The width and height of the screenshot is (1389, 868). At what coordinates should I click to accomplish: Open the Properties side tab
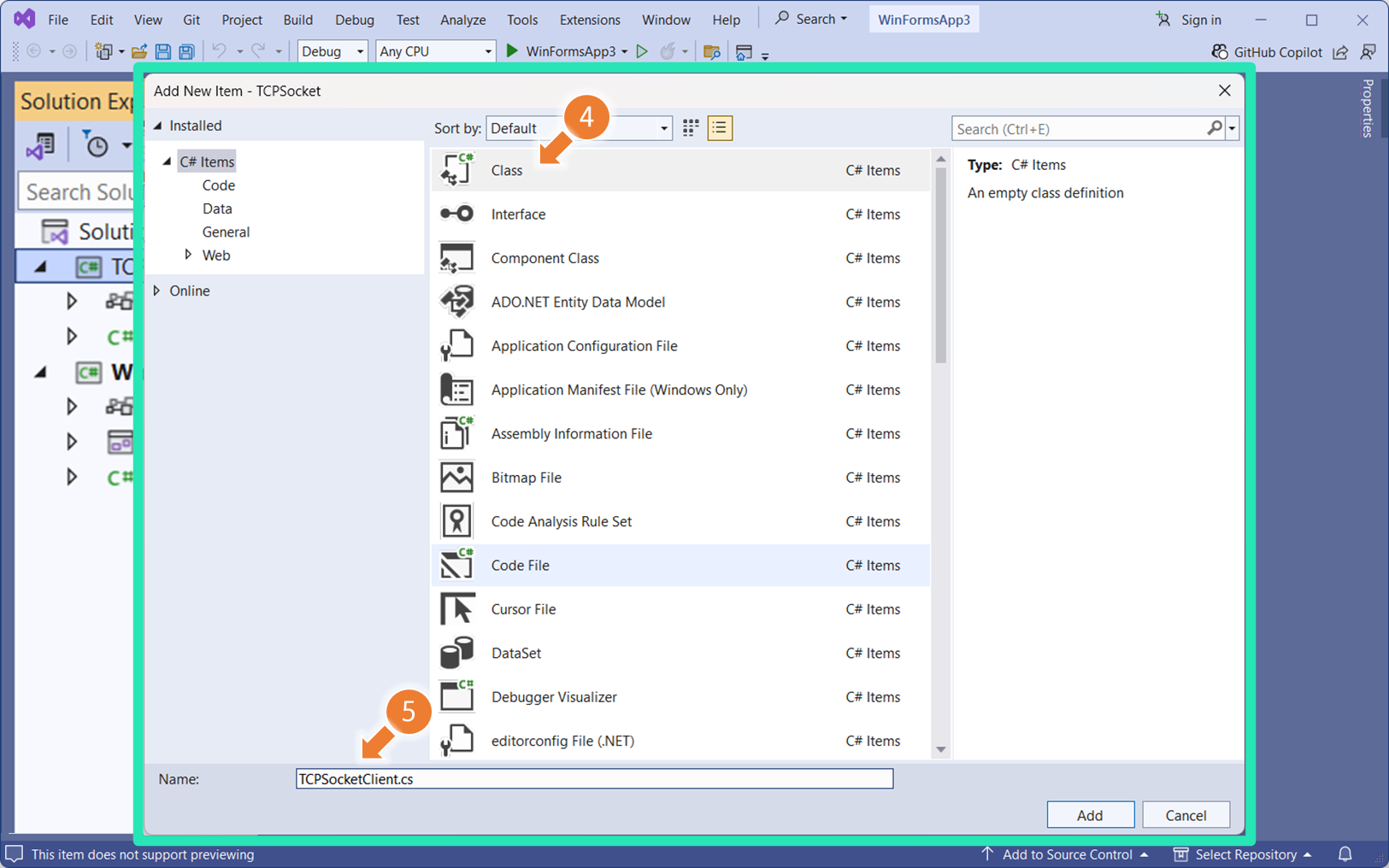coord(1368,108)
